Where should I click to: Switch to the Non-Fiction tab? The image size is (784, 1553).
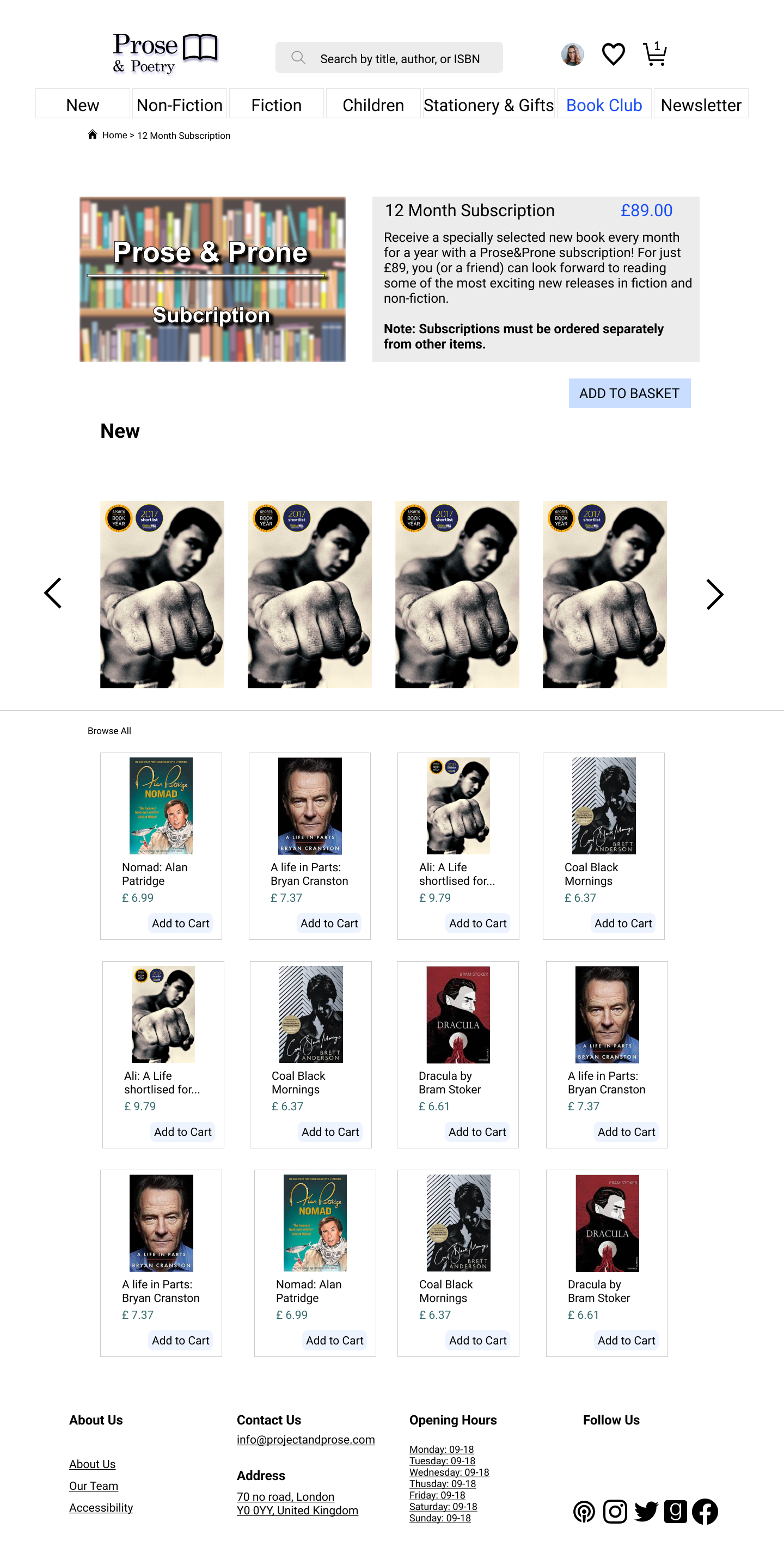180,105
